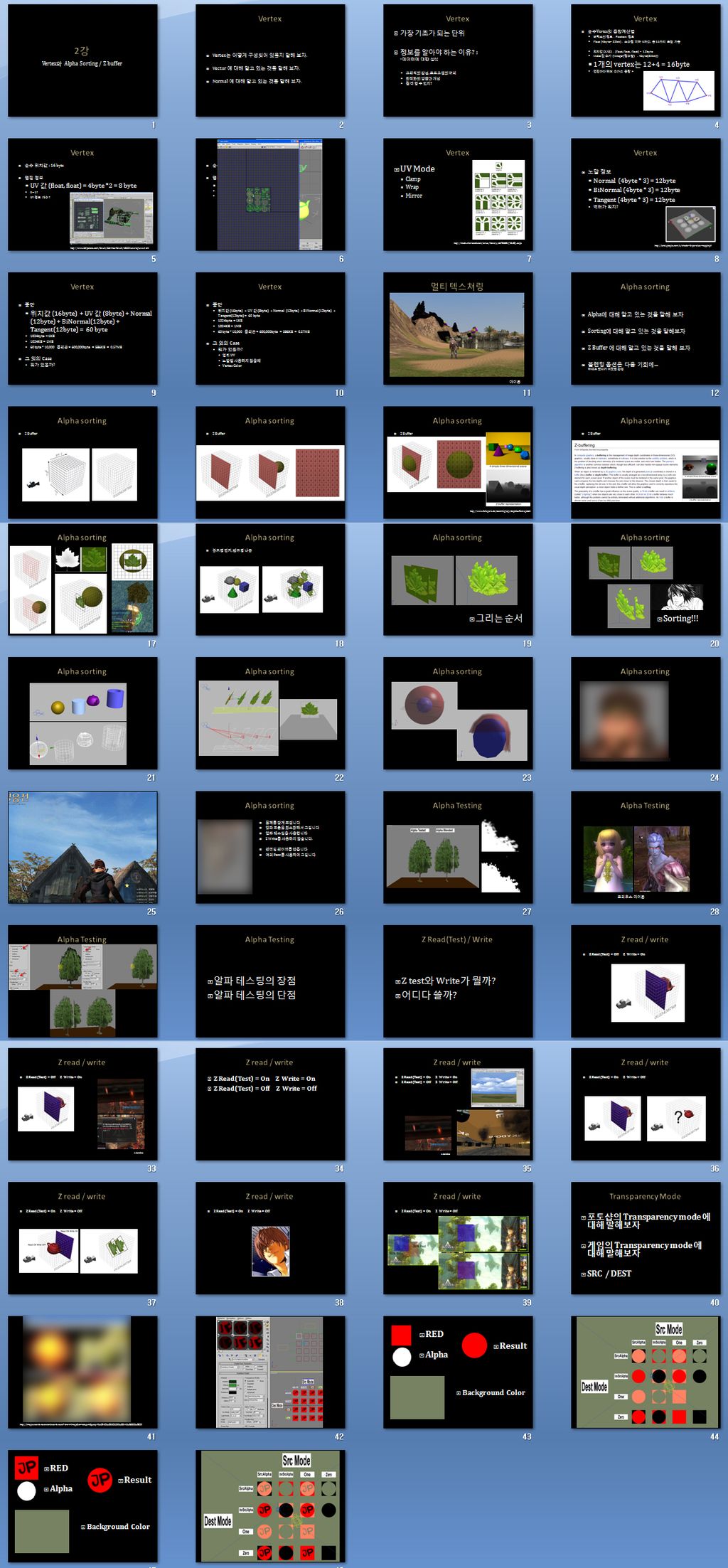Select slide 40 titled Transparency Mode

pyautogui.click(x=646, y=1238)
